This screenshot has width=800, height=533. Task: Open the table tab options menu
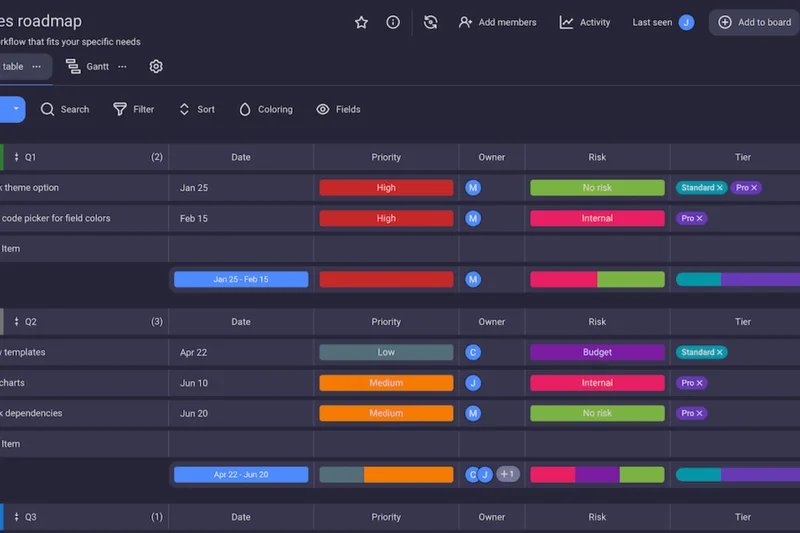coord(37,66)
